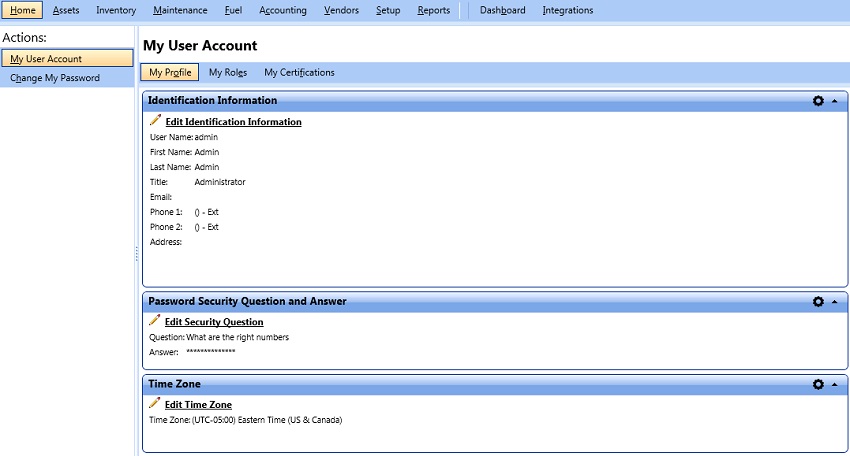
Task: Switch to the My Certifications tab
Action: coord(299,73)
